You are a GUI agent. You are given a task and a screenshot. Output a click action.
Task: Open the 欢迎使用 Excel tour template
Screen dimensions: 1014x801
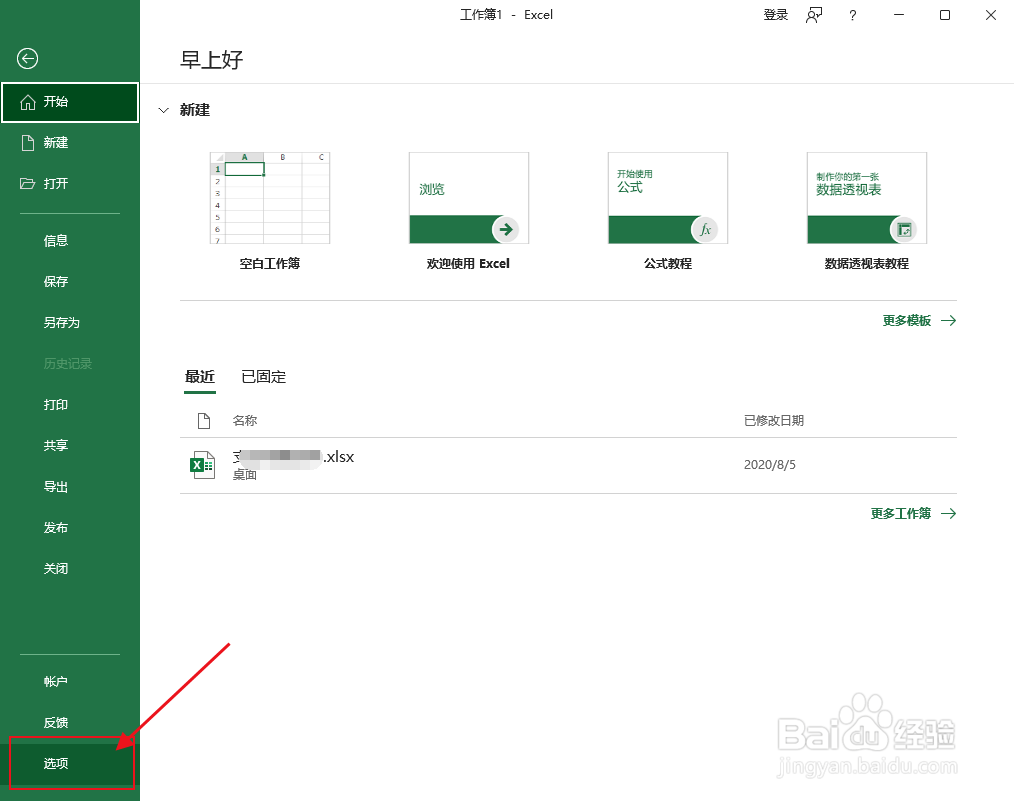coord(469,198)
